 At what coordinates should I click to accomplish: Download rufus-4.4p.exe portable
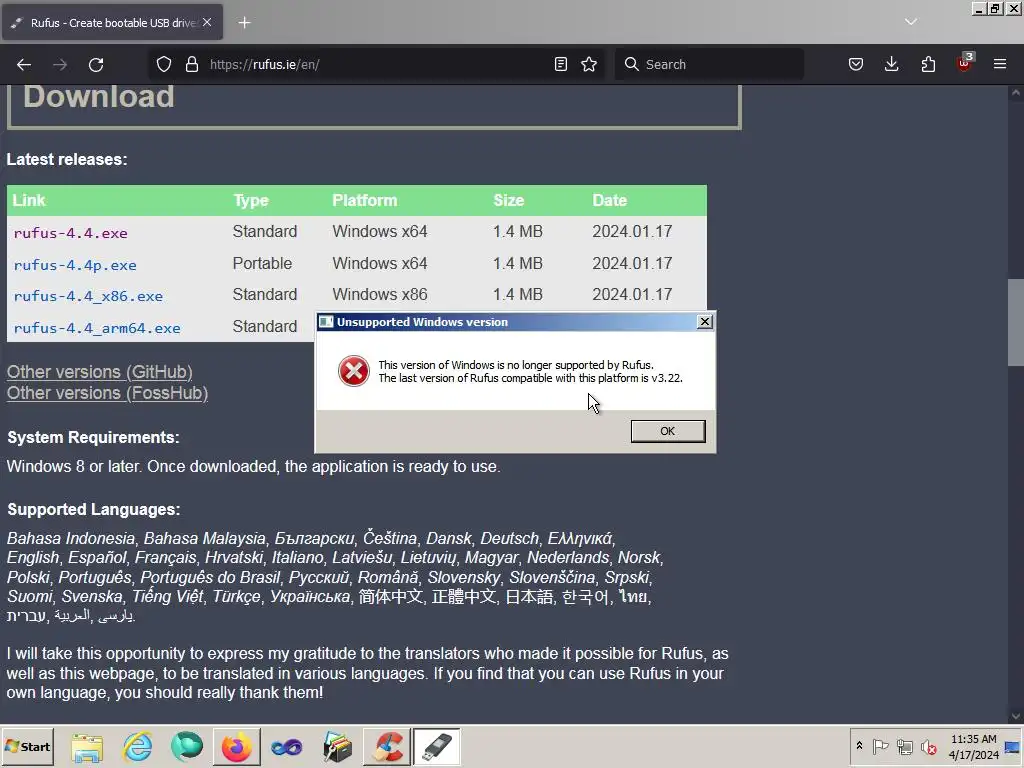[75, 265]
